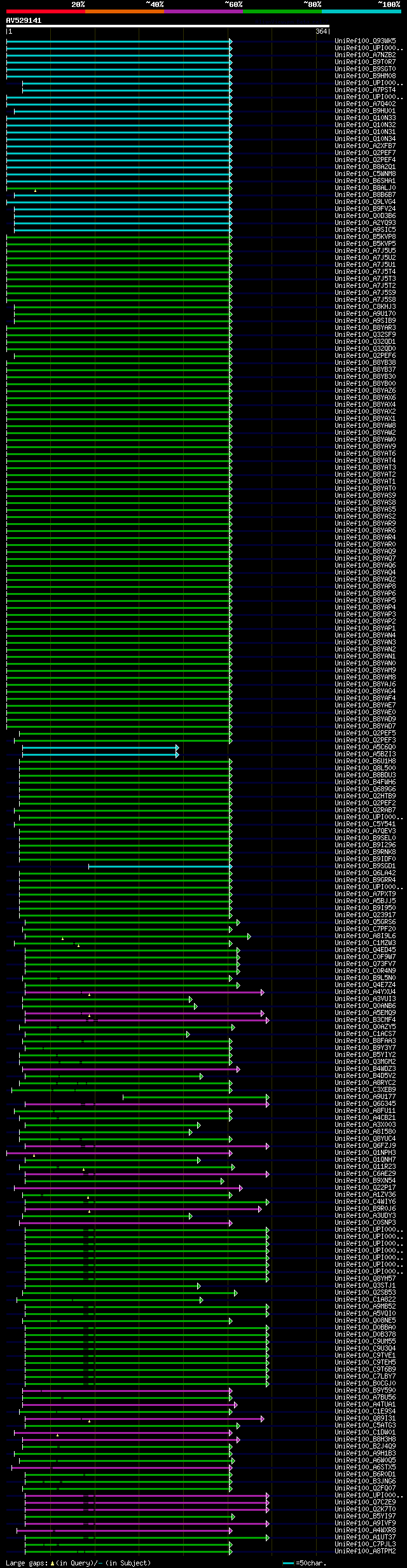Select label UniRef100_A7J5U5
The height and width of the screenshot is (1568, 407).
coord(365,250)
